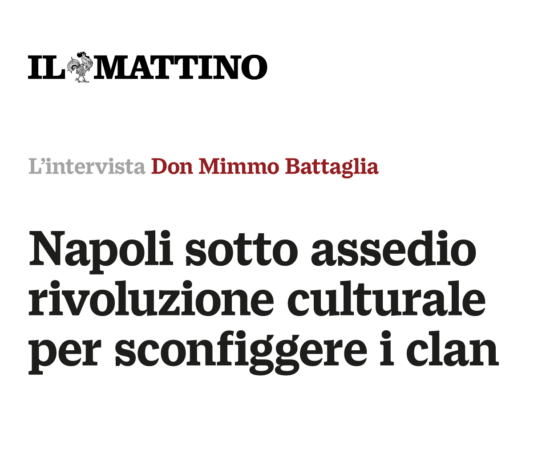The height and width of the screenshot is (462, 534).
Task: Click the word "assedio" in the headline
Action: click(393, 249)
